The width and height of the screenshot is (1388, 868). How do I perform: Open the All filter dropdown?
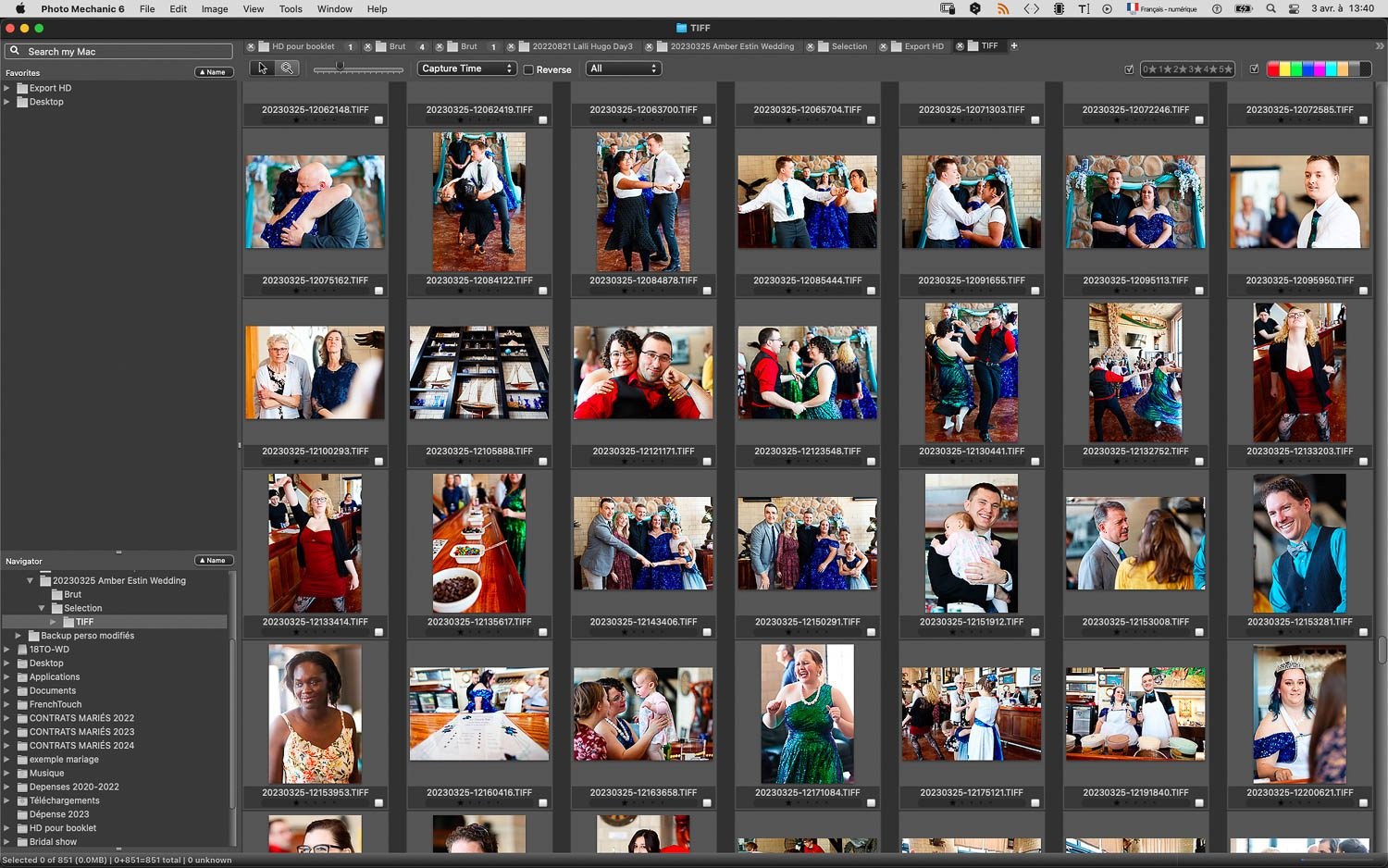click(624, 68)
